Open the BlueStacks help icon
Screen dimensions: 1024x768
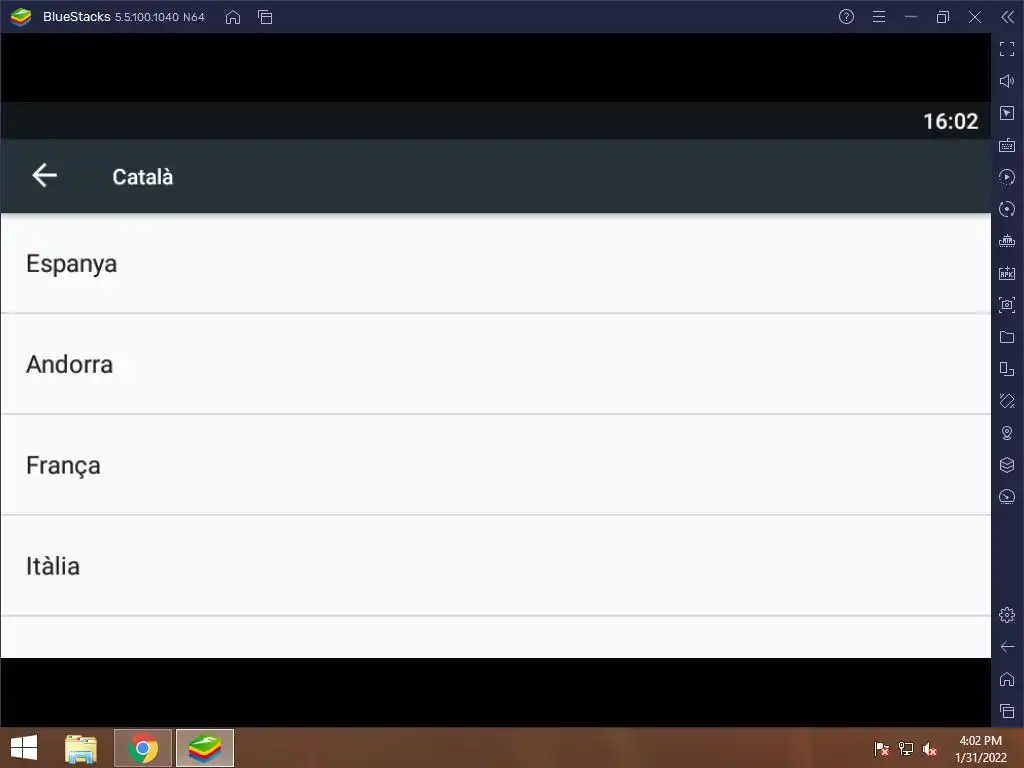pos(846,17)
